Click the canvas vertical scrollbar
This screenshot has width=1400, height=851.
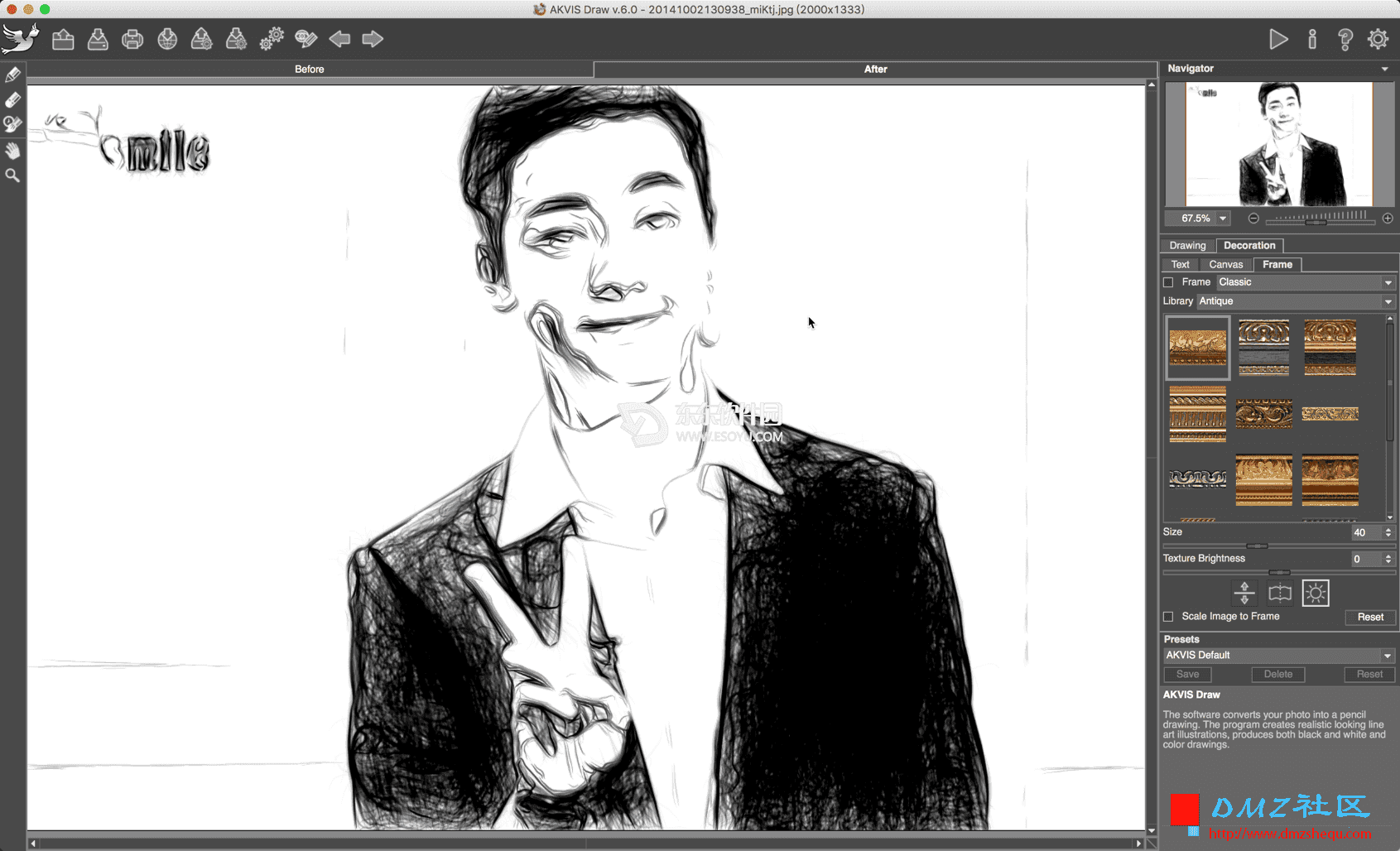[x=1151, y=457]
